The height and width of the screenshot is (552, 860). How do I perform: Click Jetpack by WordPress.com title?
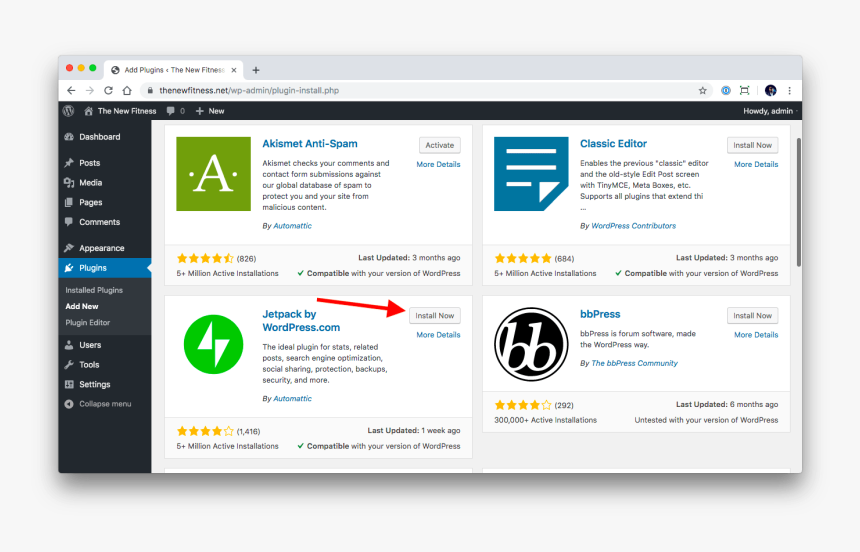coord(301,321)
